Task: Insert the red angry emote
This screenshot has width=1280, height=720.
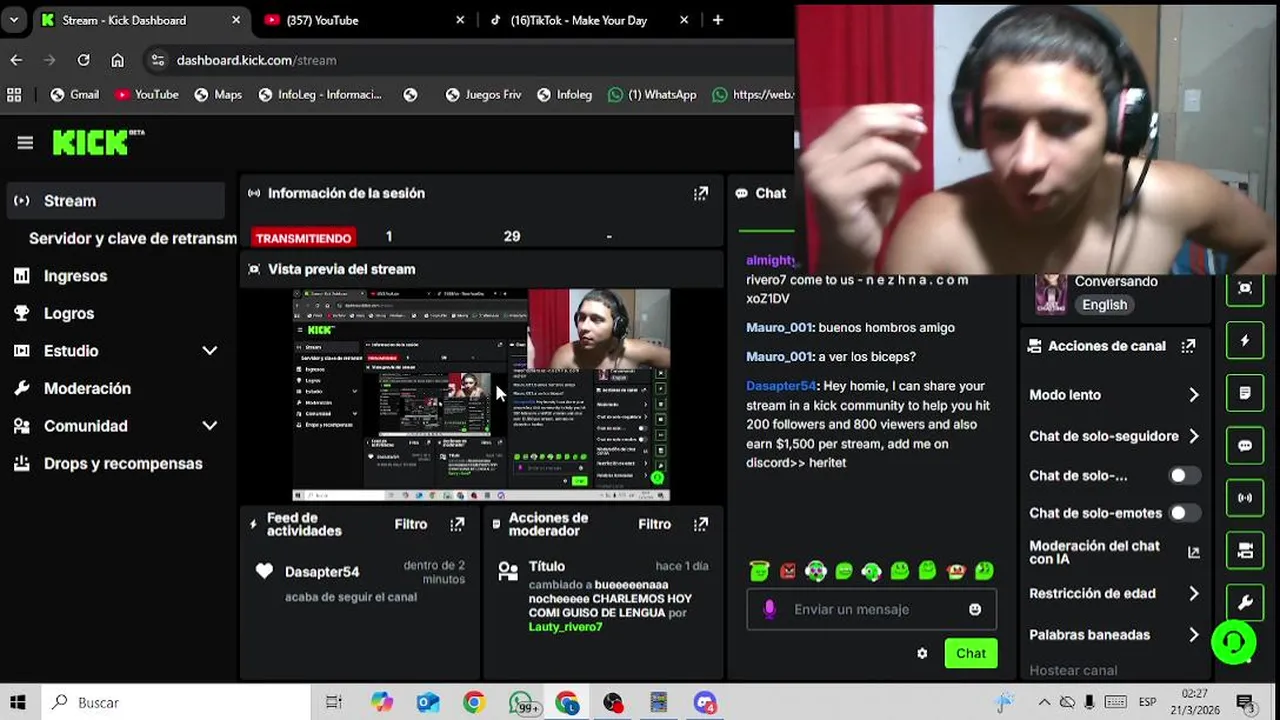Action: tap(788, 571)
